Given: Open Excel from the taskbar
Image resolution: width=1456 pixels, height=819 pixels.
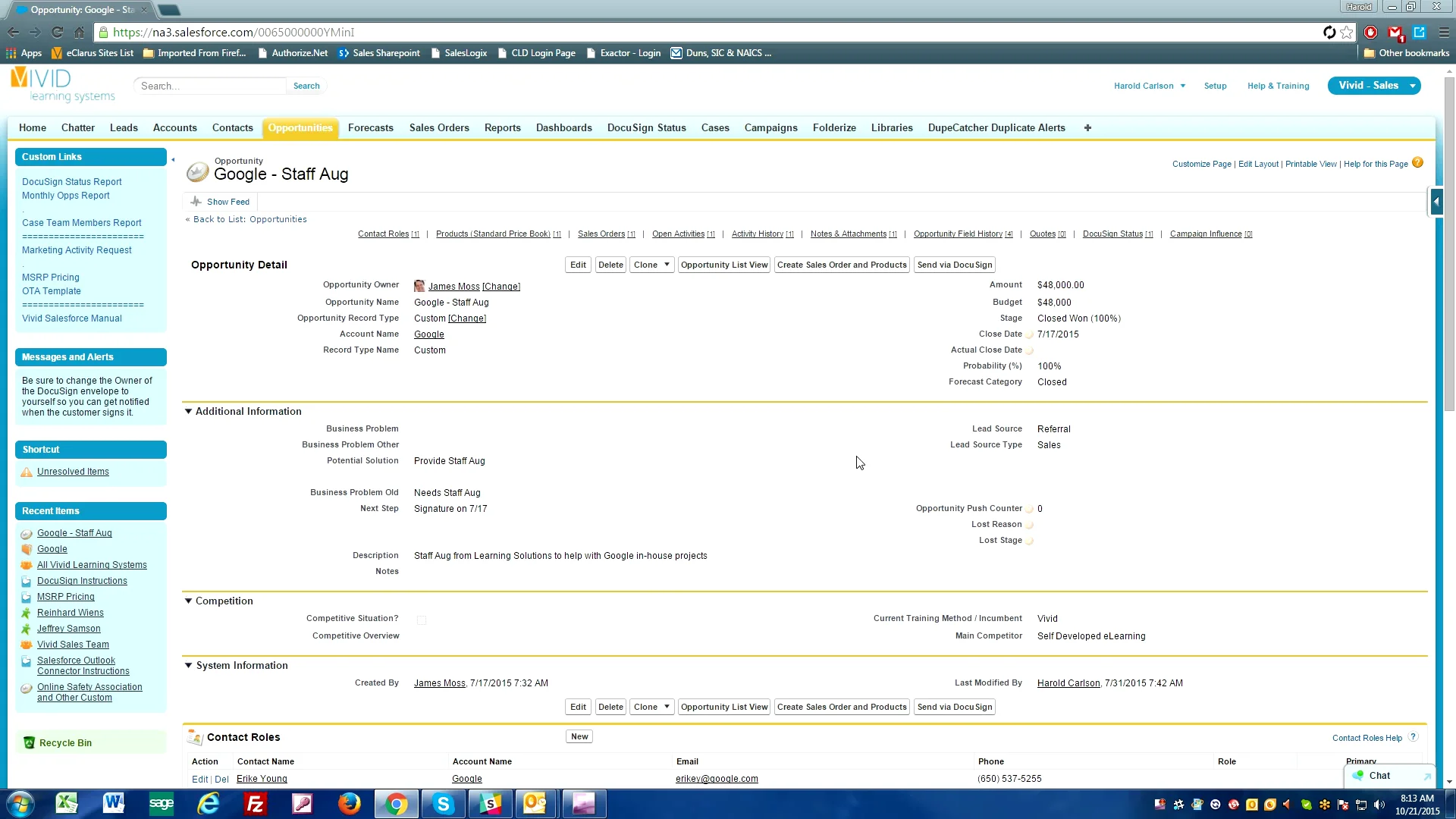Looking at the screenshot, I should pos(67,804).
